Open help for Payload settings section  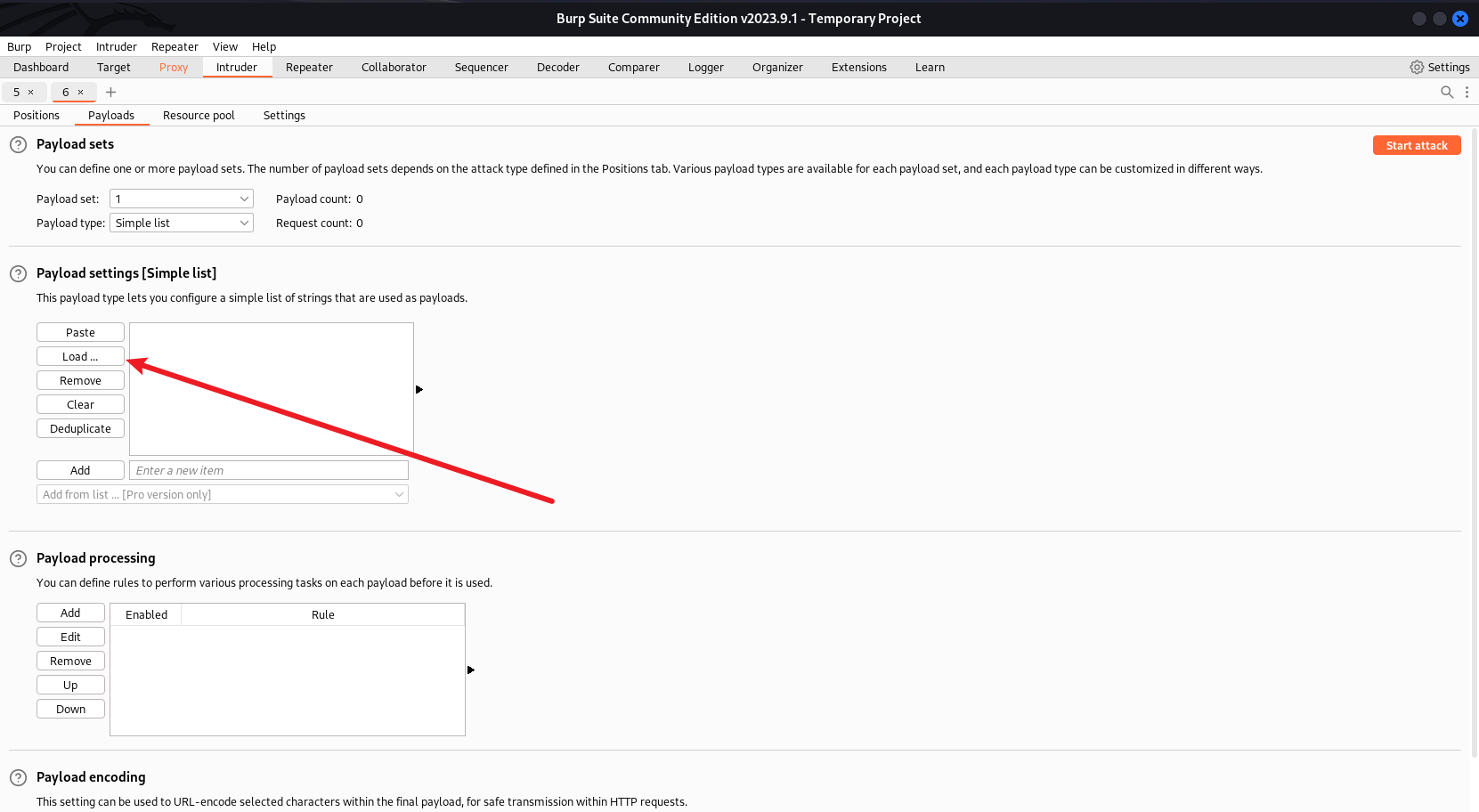(x=18, y=273)
